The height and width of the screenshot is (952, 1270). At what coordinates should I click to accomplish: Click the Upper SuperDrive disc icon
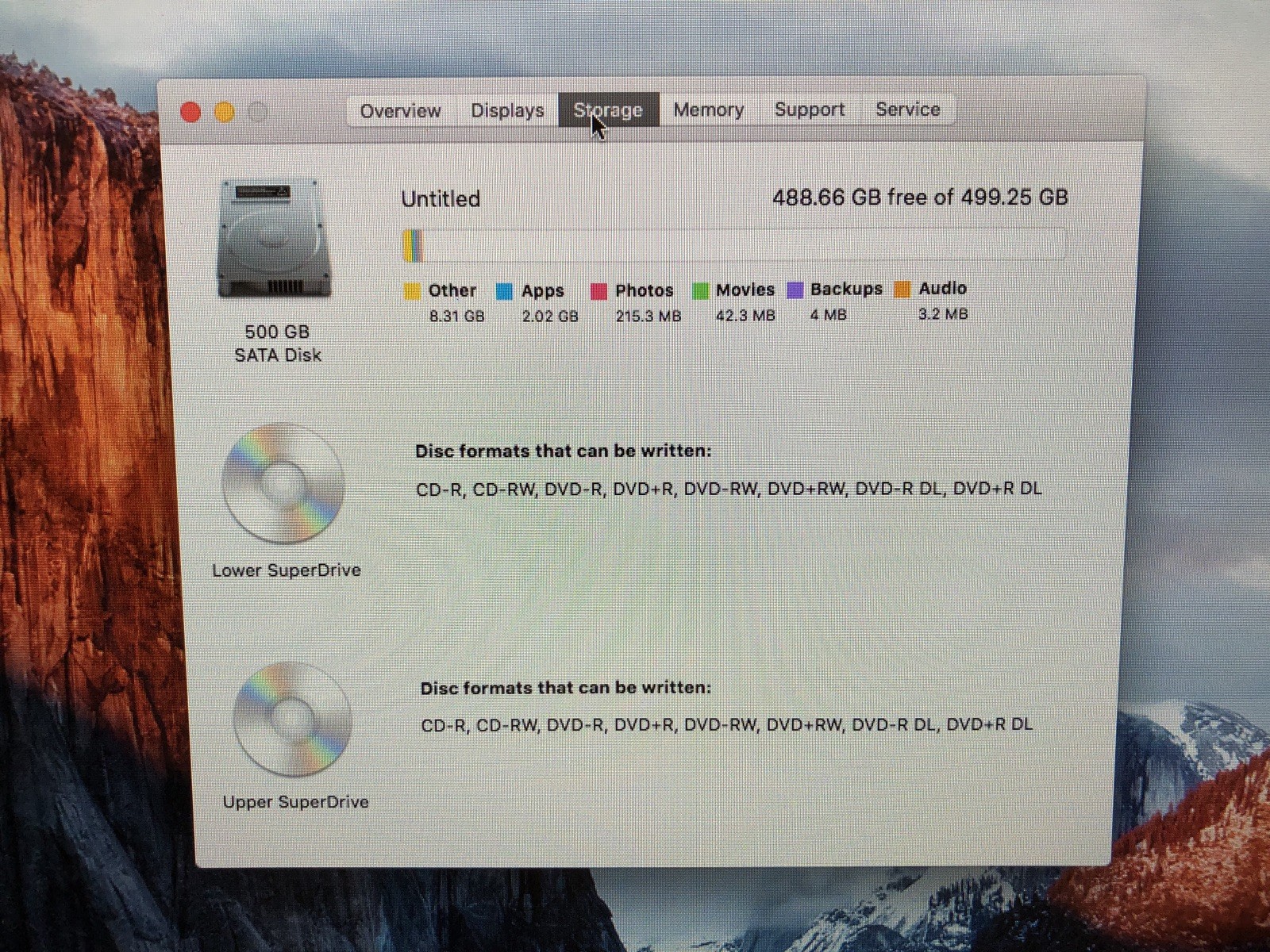click(x=292, y=719)
